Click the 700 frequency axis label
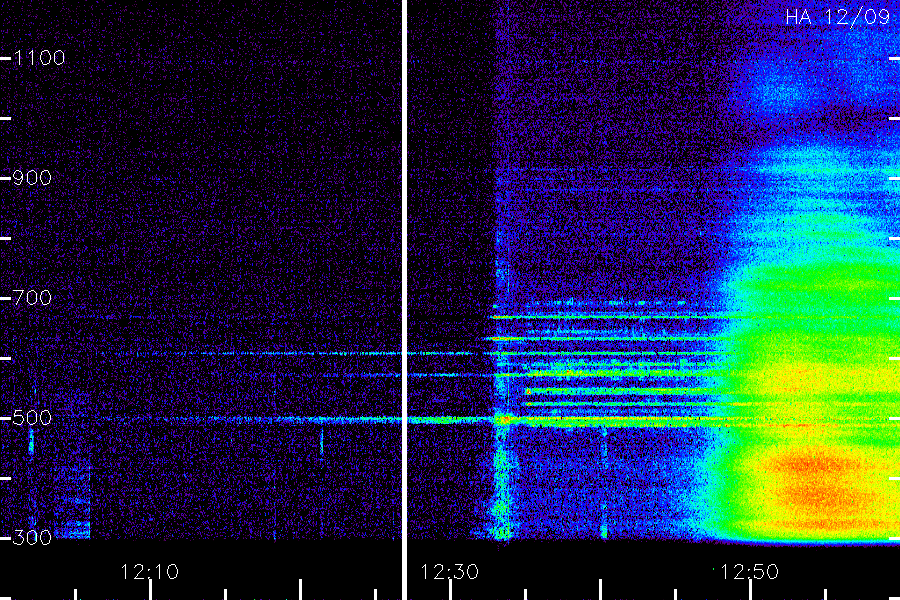The width and height of the screenshot is (900, 600). [x=32, y=298]
